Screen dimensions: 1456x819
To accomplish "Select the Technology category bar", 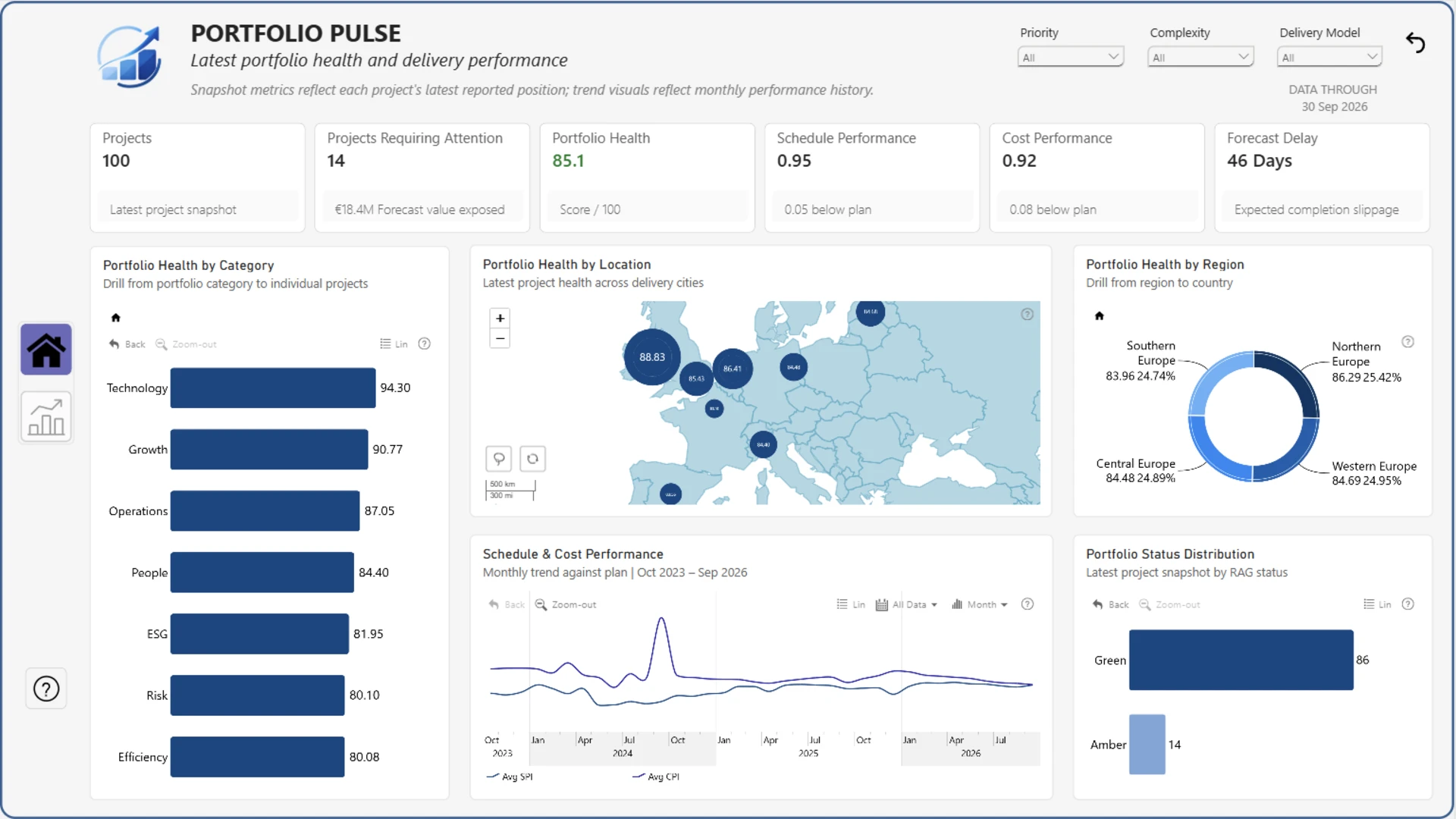I will [x=273, y=388].
